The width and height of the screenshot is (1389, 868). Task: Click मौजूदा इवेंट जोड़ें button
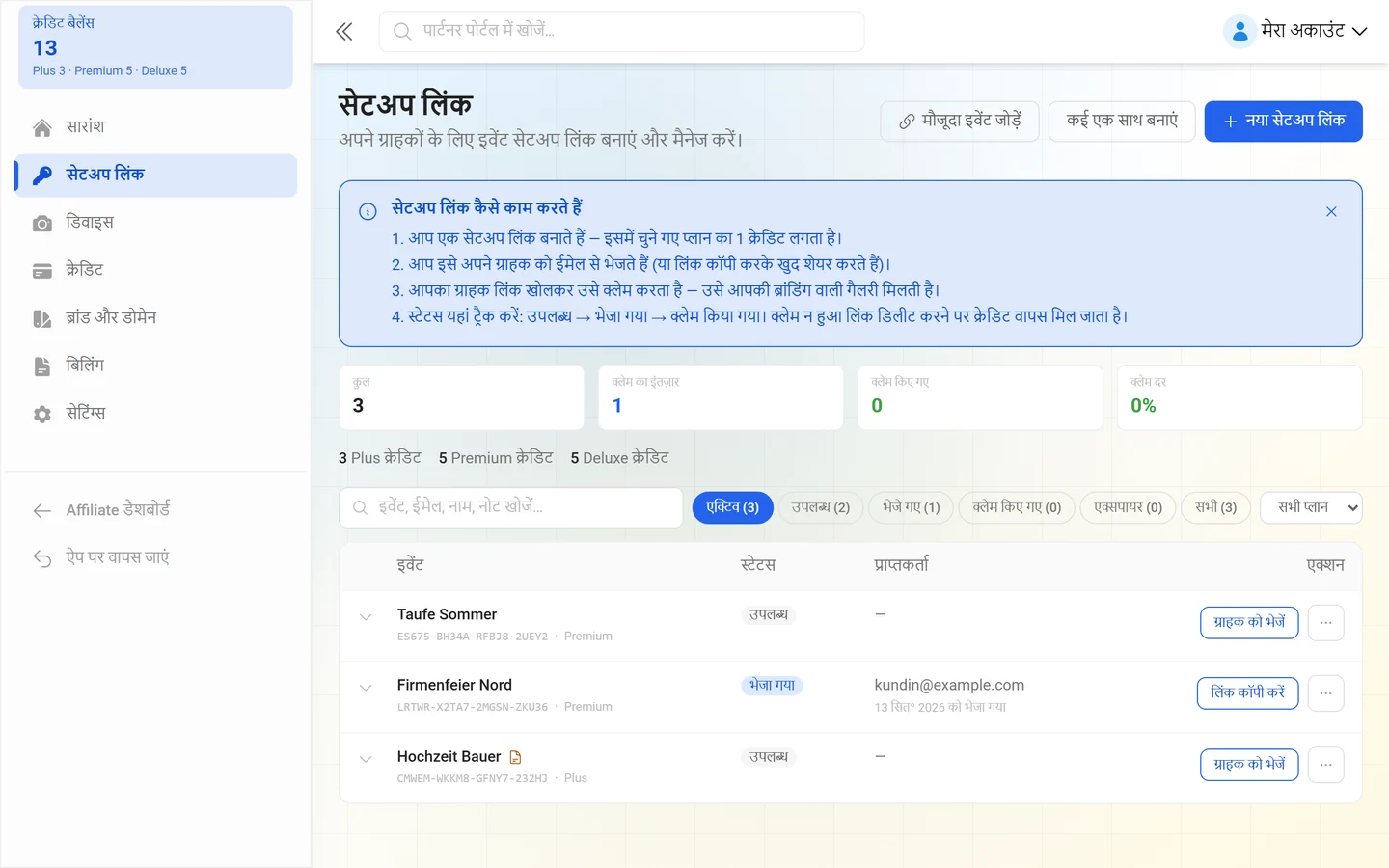click(x=960, y=122)
